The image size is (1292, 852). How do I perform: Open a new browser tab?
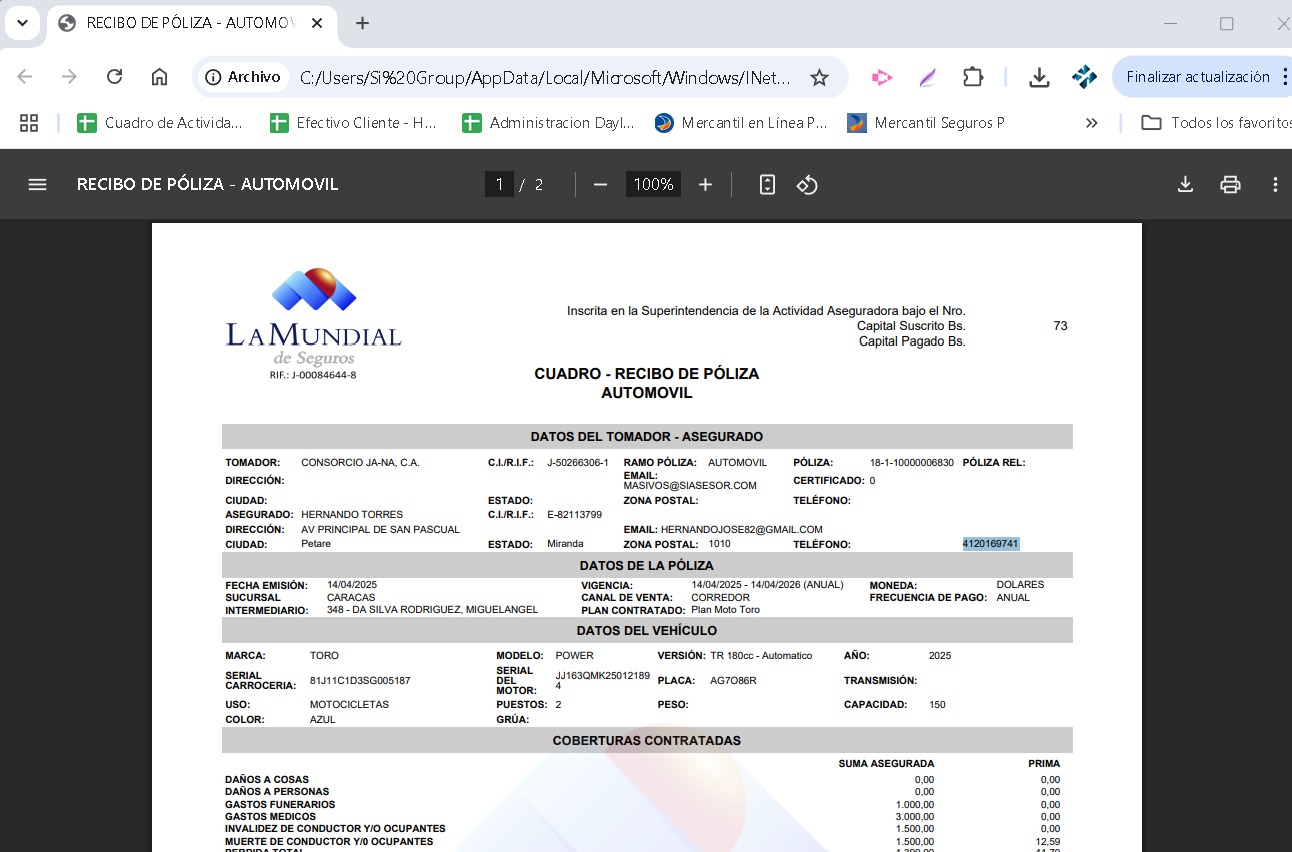(362, 23)
